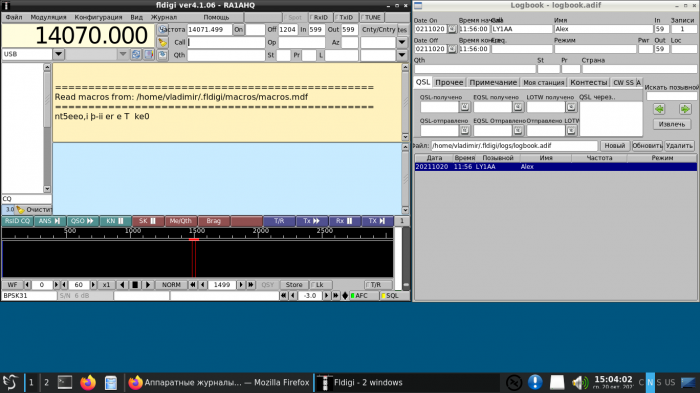The width and height of the screenshot is (700, 393).
Task: Toggle the RxID checkbox
Action: coord(320,17)
